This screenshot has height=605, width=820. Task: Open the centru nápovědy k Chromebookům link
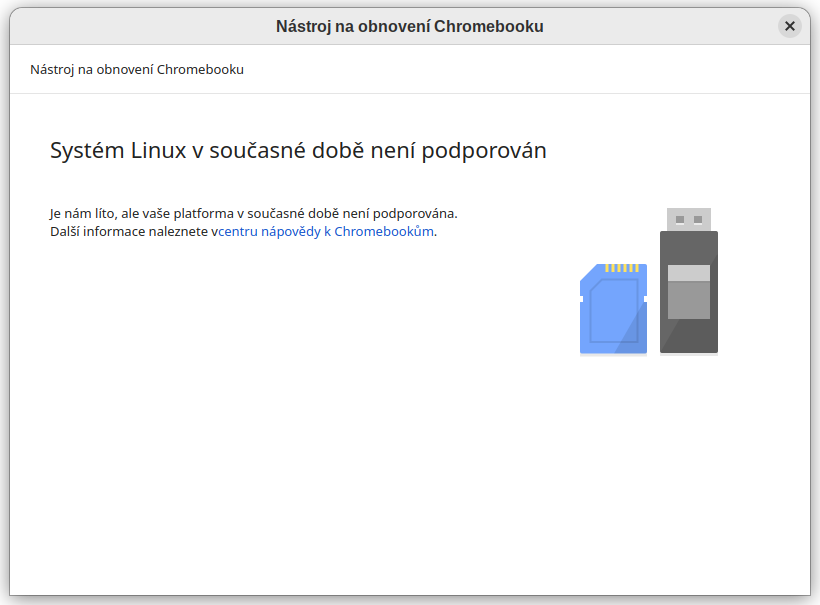click(326, 231)
